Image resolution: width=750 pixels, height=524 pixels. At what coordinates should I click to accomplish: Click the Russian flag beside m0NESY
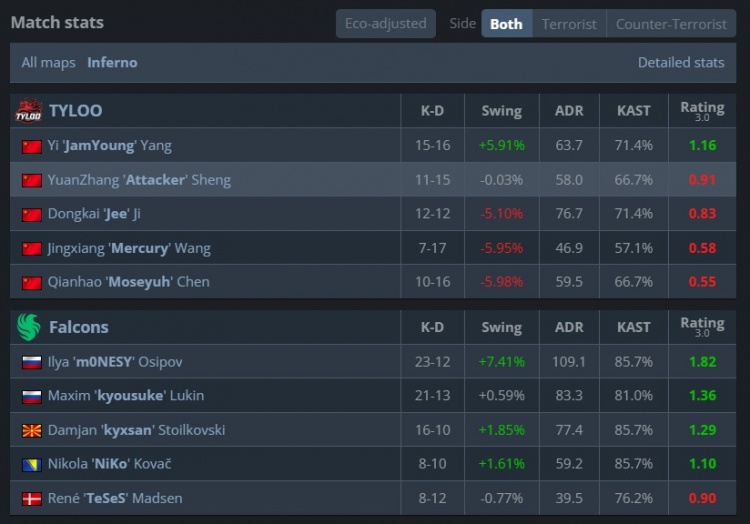pyautogui.click(x=32, y=362)
